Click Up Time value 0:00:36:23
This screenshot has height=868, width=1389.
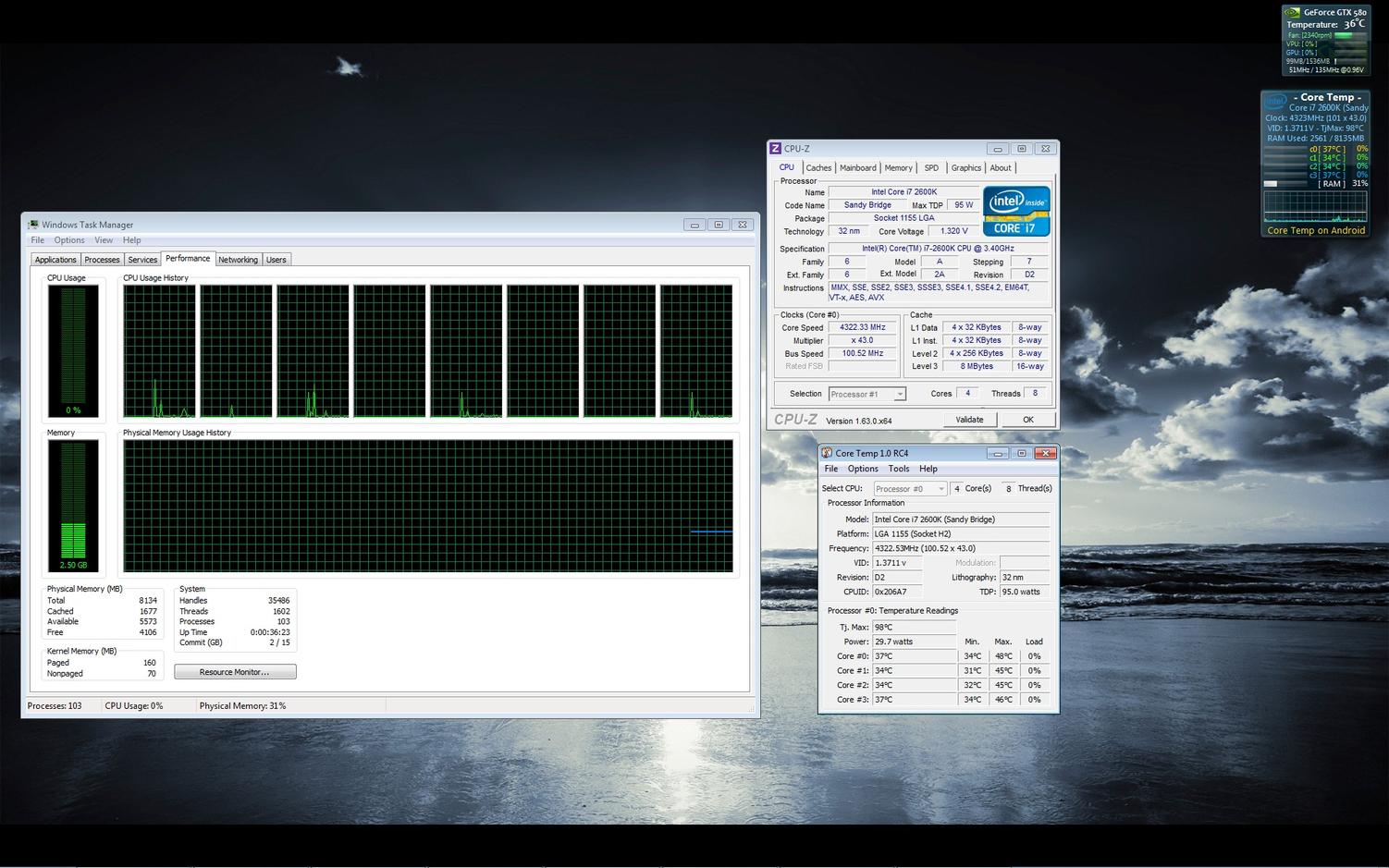(x=270, y=632)
